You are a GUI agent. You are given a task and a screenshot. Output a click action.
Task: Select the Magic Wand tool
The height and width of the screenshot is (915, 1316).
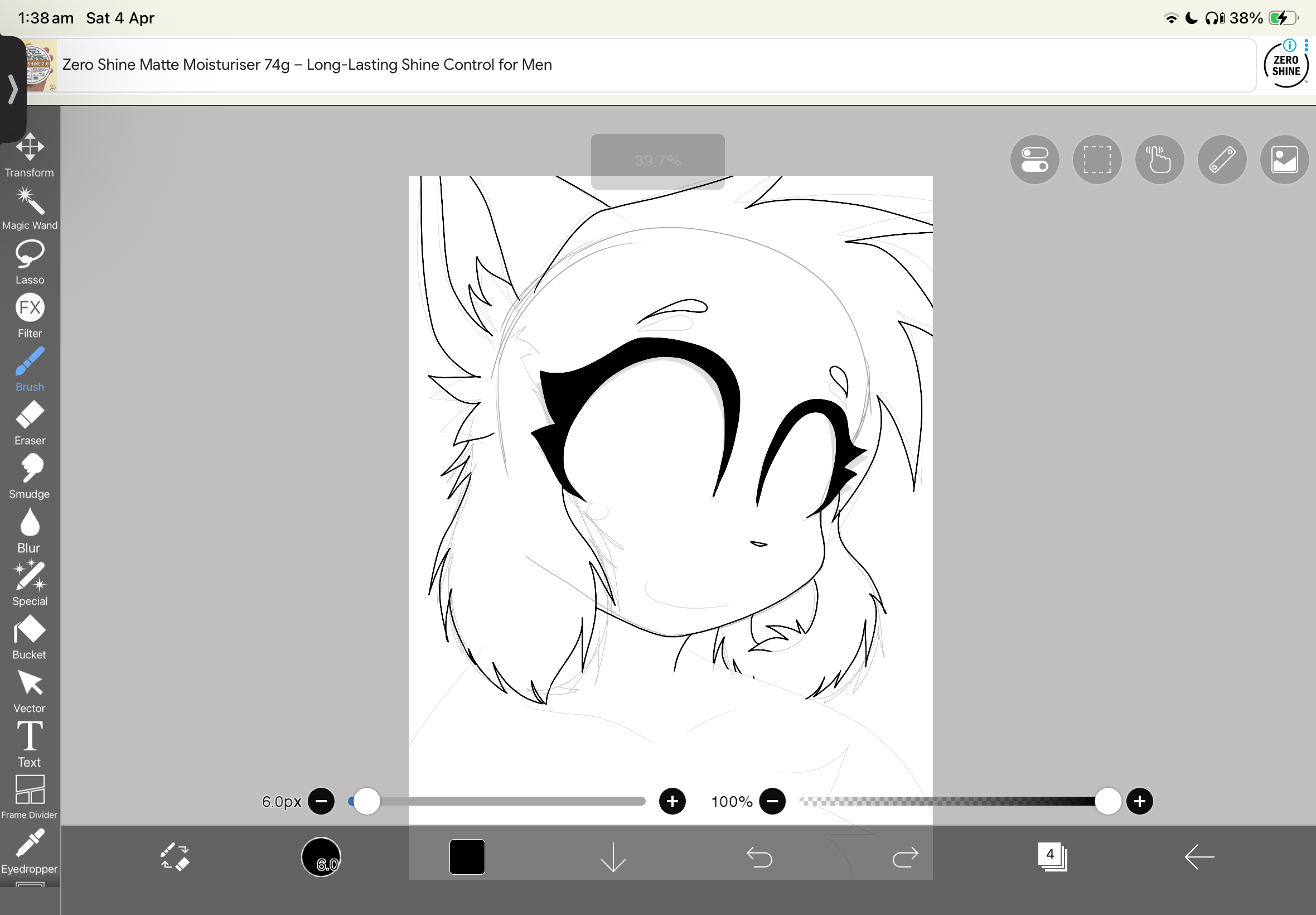(30, 208)
